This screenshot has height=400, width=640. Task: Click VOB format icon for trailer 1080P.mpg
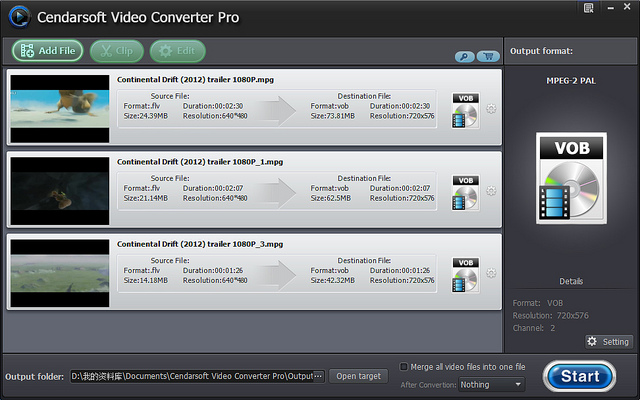click(465, 111)
